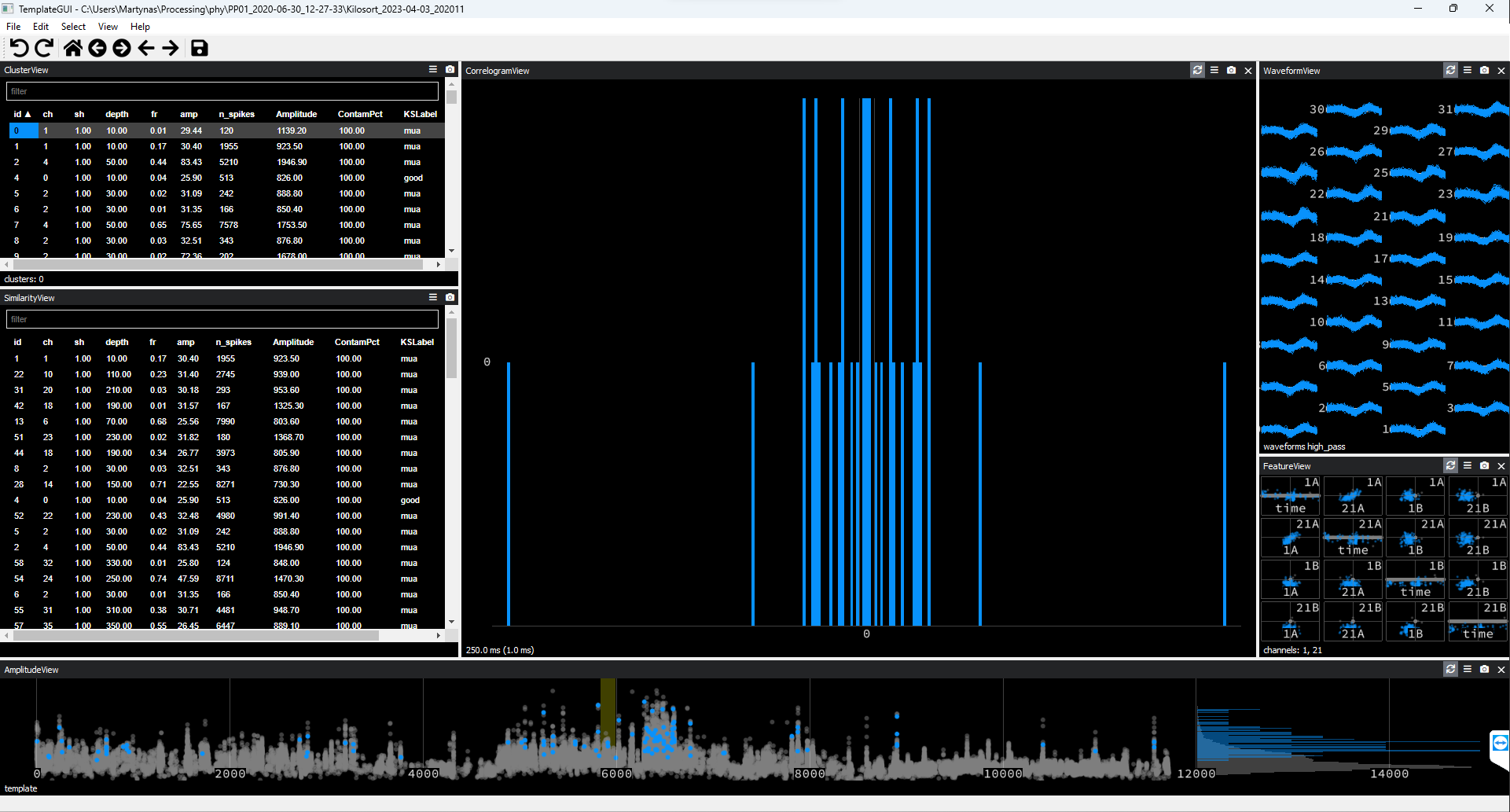The width and height of the screenshot is (1510, 812).
Task: Click SimilarityView vertical scrollbar thumb
Action: point(451,347)
